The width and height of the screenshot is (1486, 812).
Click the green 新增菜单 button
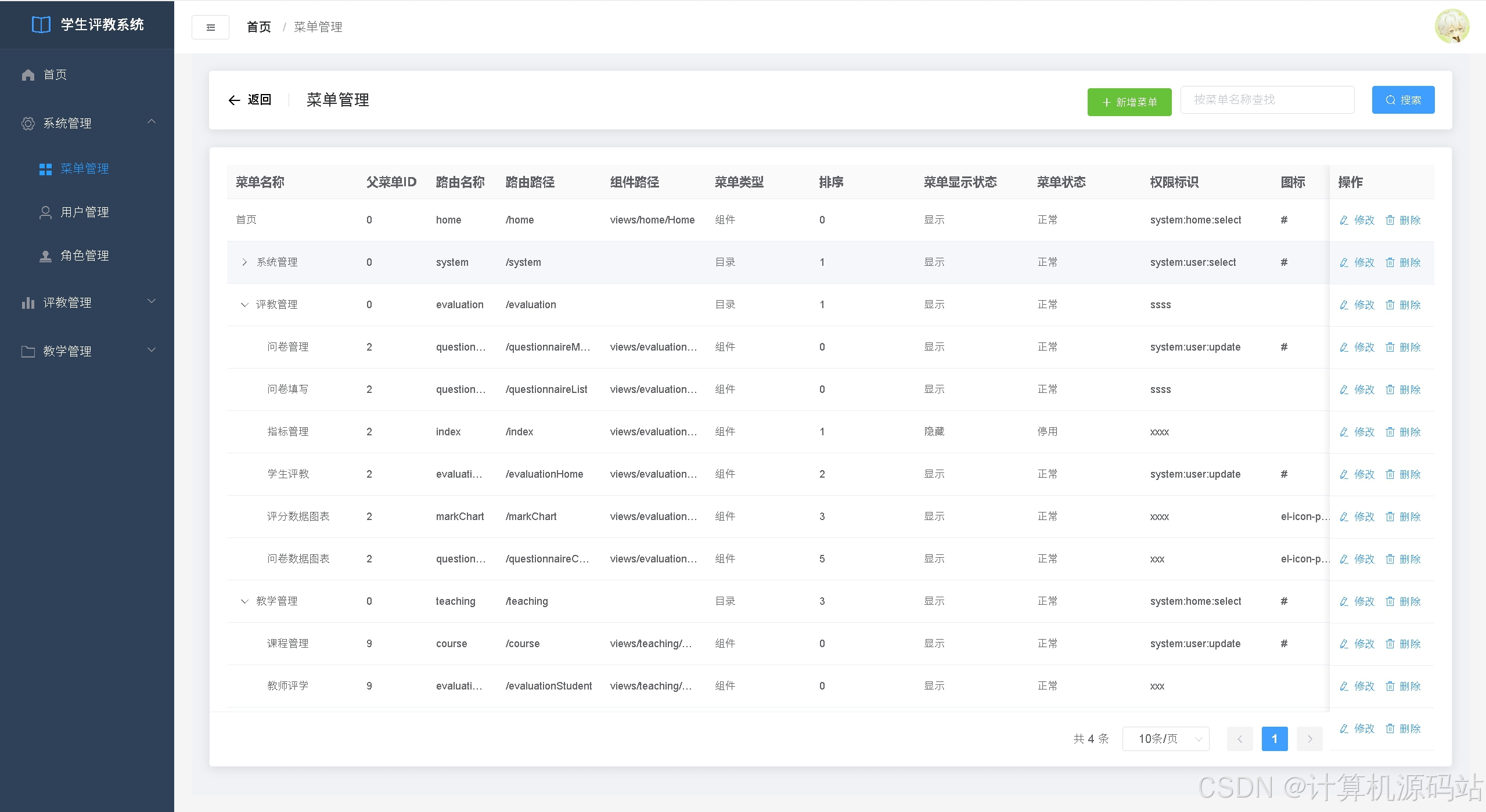(1129, 102)
